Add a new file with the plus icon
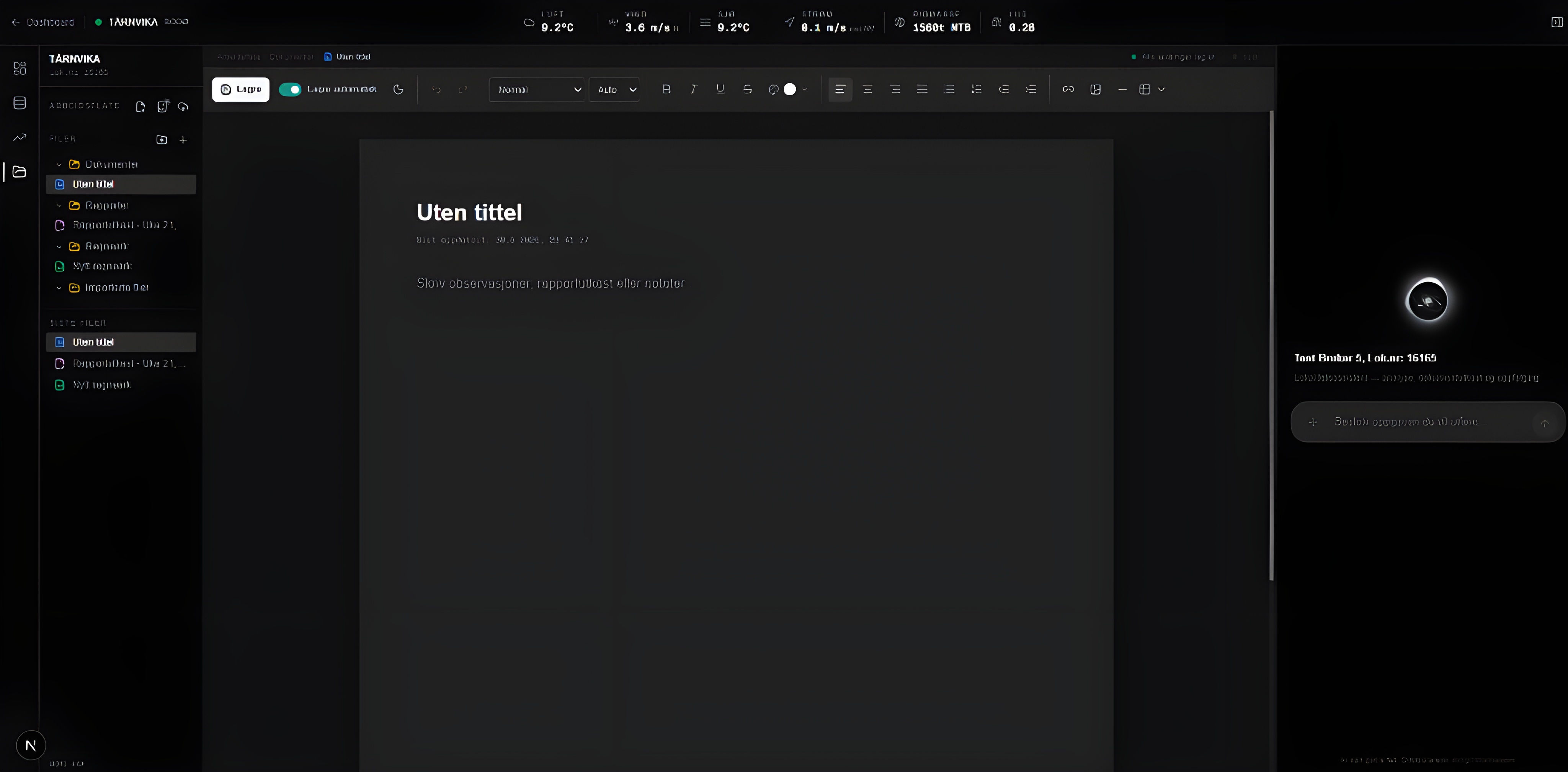 [183, 140]
